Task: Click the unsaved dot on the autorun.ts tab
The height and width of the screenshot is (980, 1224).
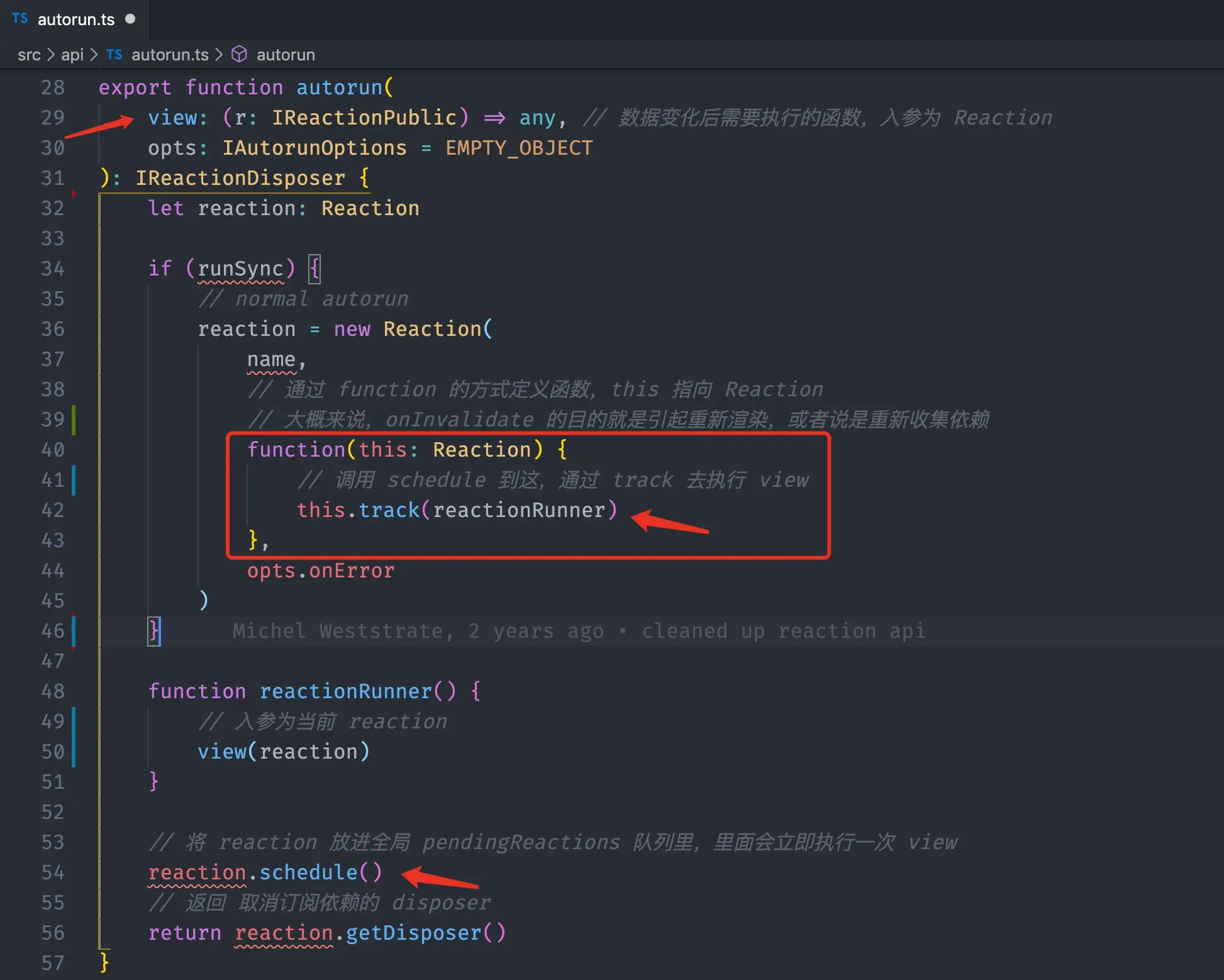Action: tap(130, 19)
